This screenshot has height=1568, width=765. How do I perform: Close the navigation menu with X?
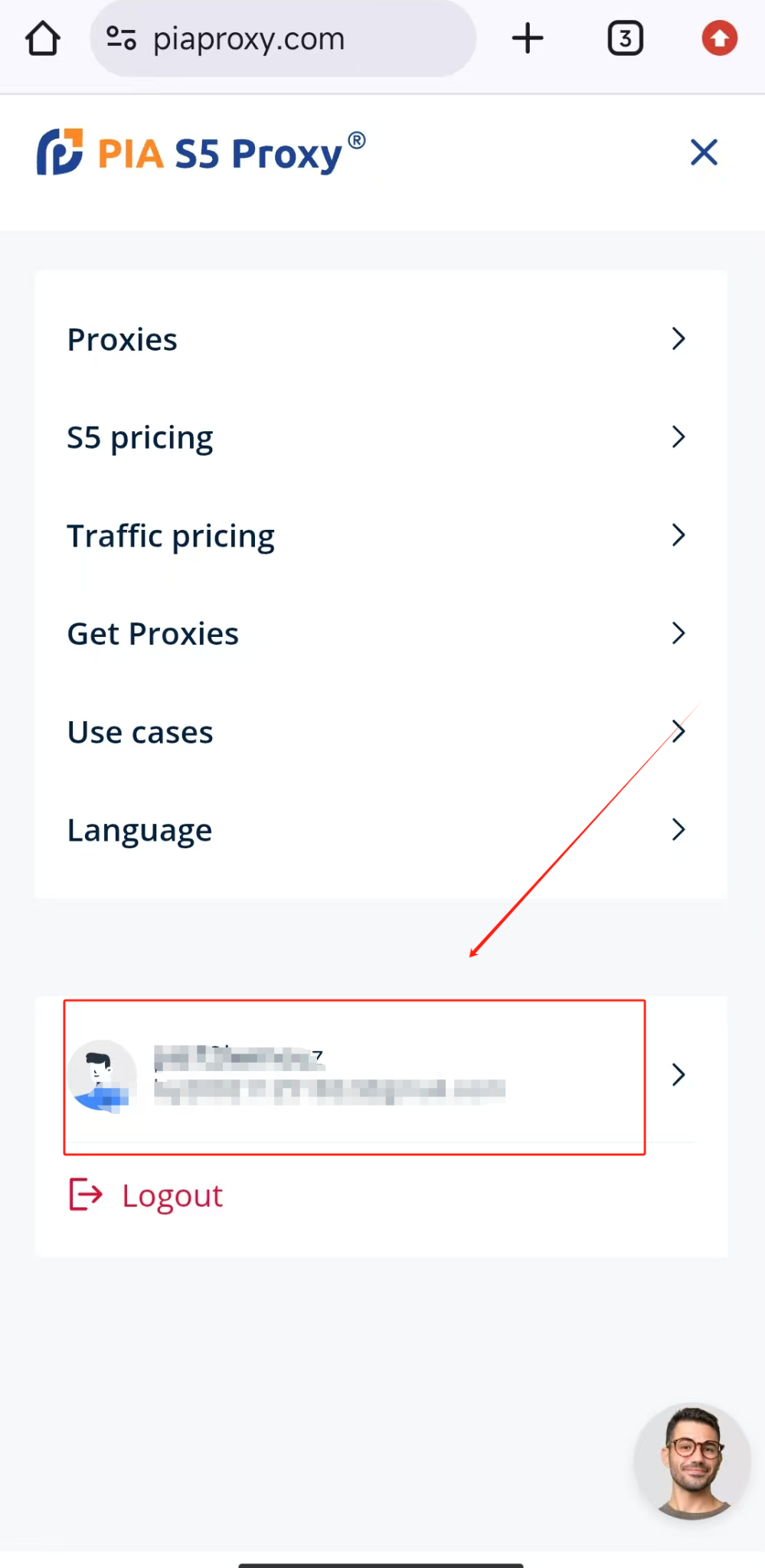[x=704, y=152]
